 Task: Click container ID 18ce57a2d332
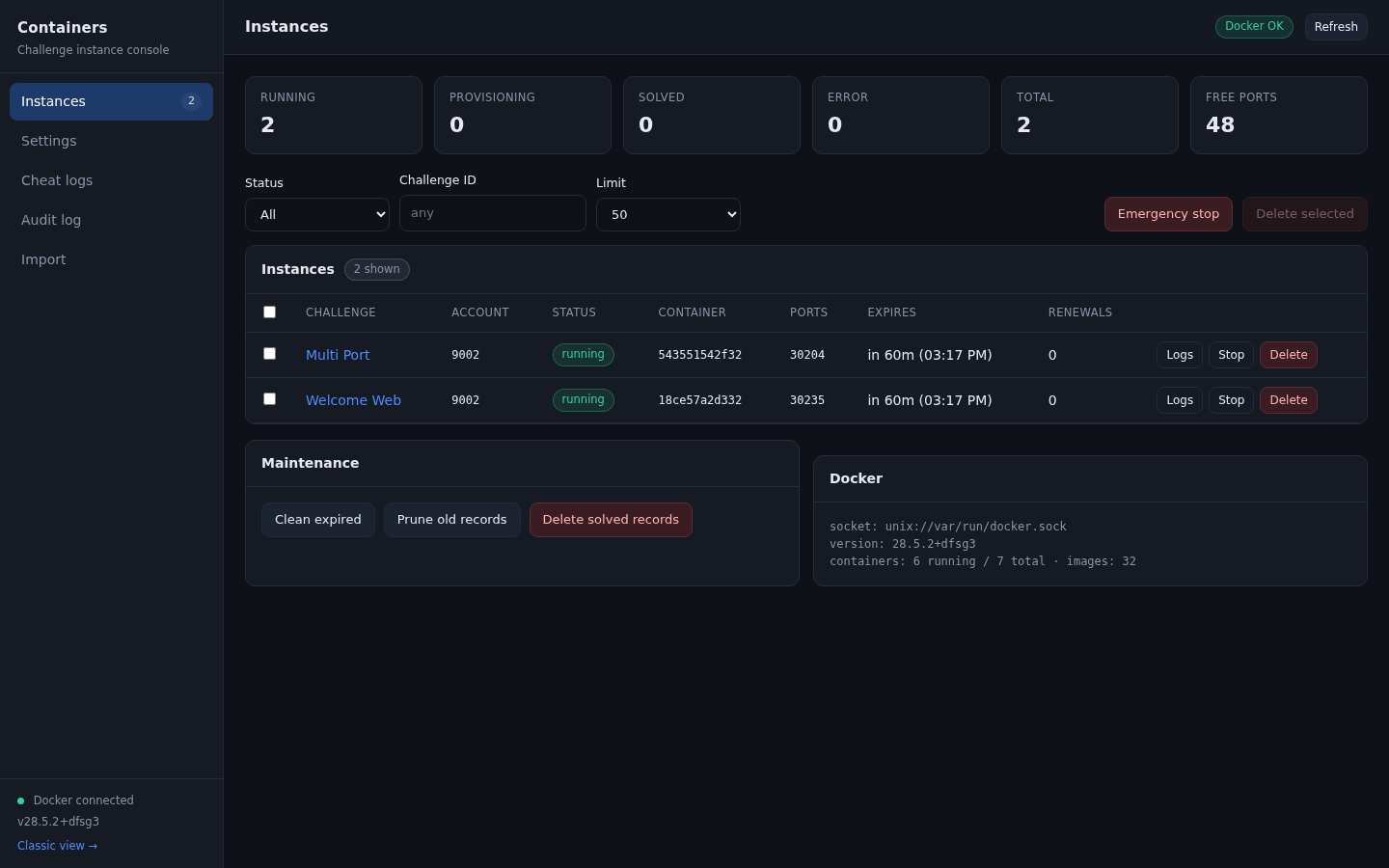[x=700, y=400]
